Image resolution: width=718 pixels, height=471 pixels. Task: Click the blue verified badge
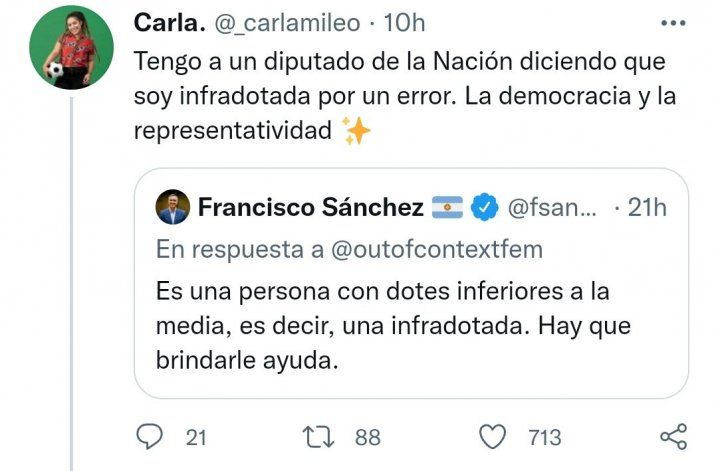[485, 208]
